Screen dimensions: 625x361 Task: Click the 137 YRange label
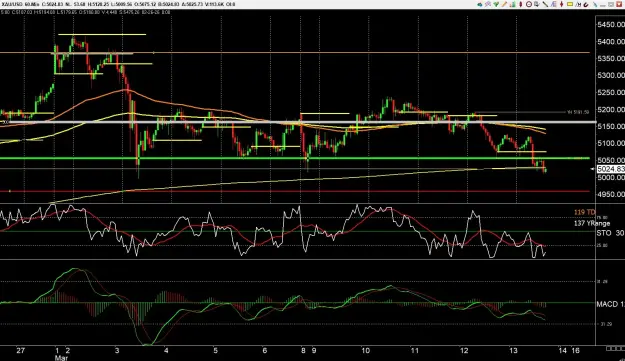(x=592, y=224)
